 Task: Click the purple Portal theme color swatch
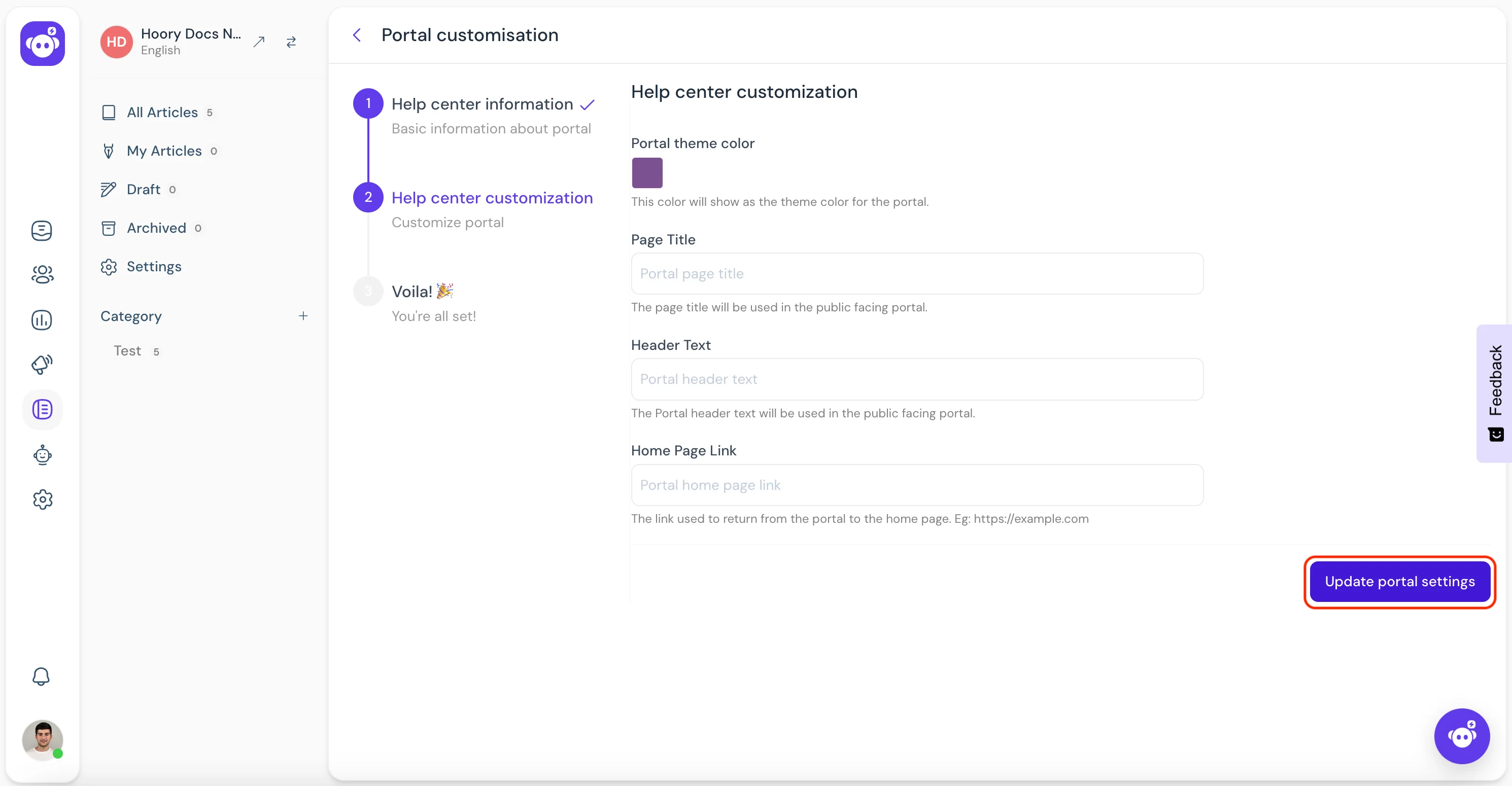[x=647, y=172]
